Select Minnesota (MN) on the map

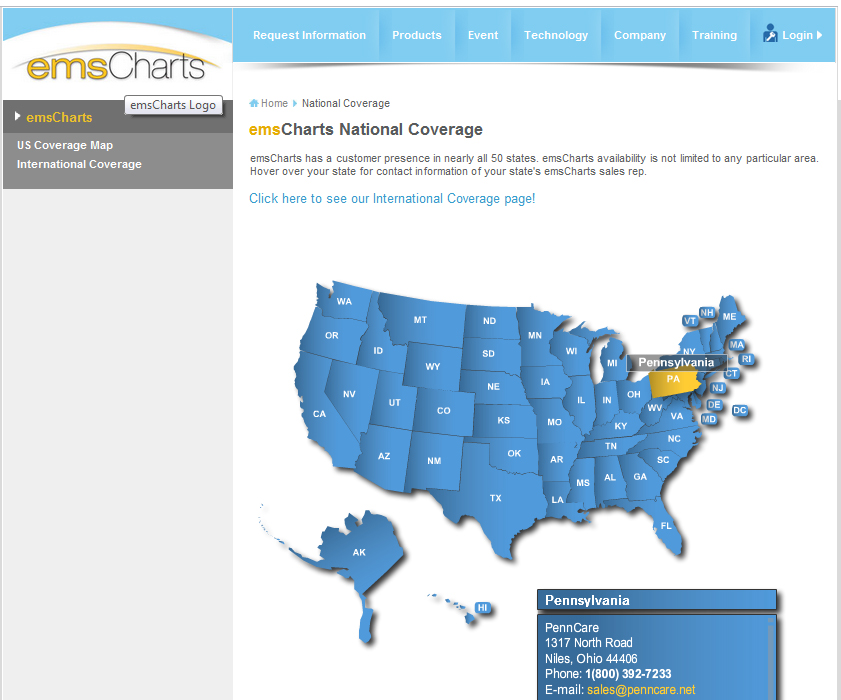535,335
